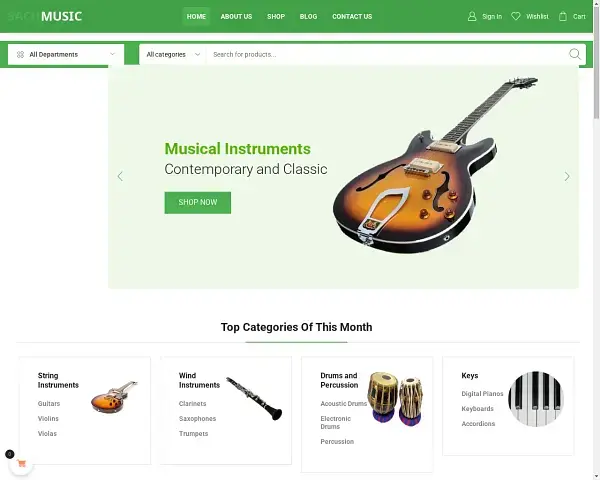Open the Blog menu item
The height and width of the screenshot is (480, 600).
click(x=308, y=16)
